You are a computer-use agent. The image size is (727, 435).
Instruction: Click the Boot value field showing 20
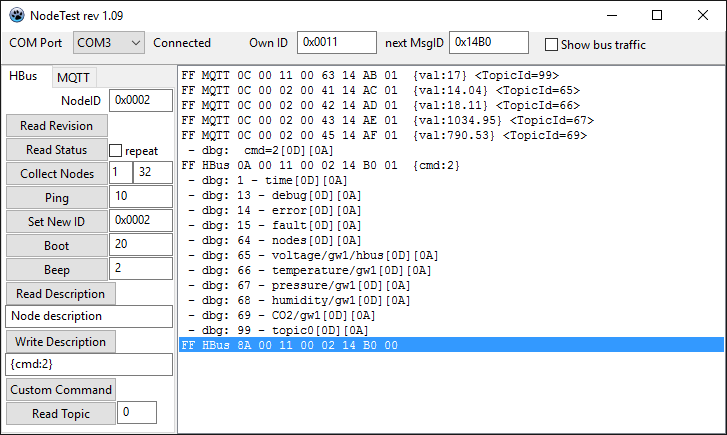pos(141,244)
